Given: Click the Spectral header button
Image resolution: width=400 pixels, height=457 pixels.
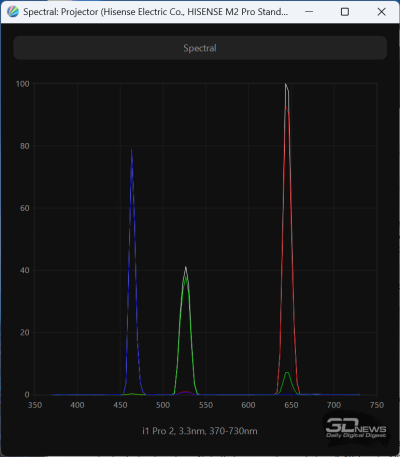Looking at the screenshot, I should pyautogui.click(x=200, y=48).
